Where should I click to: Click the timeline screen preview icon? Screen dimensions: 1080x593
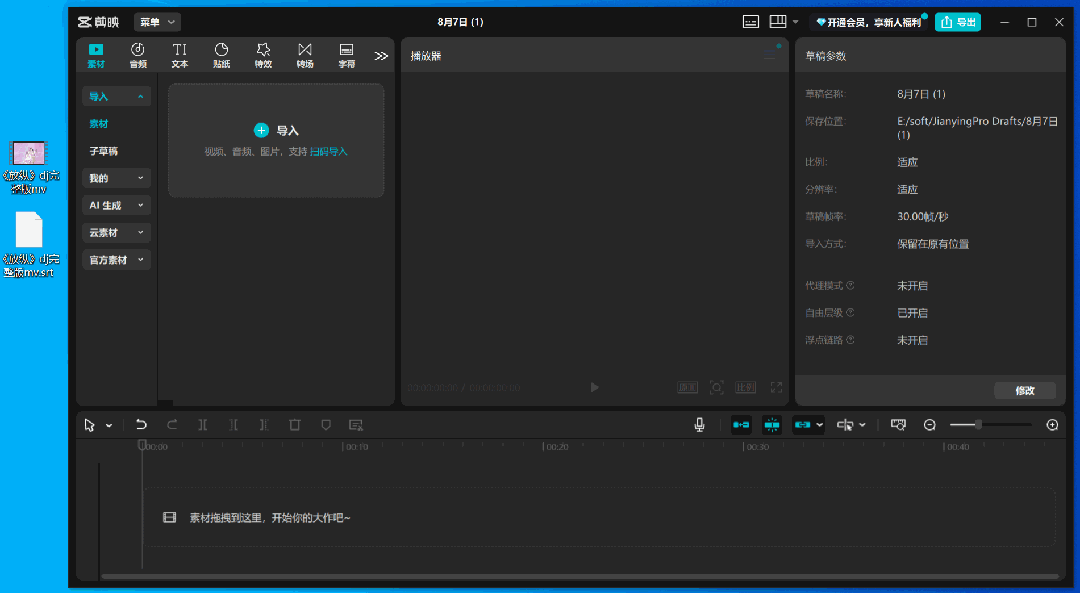pos(898,425)
